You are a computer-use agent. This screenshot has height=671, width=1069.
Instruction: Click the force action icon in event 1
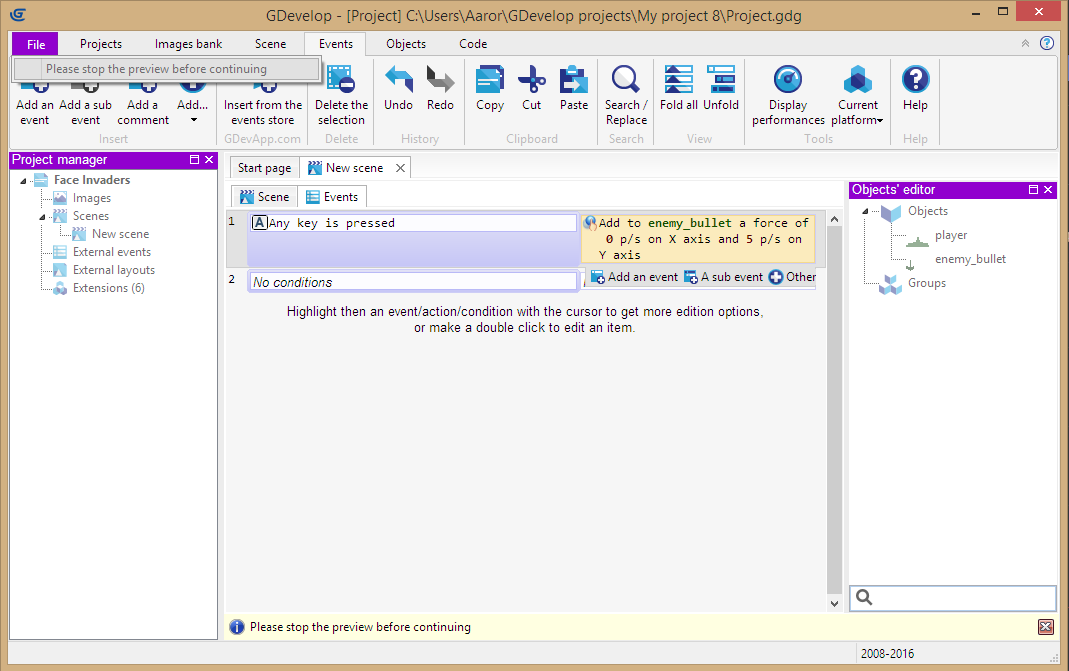pyautogui.click(x=590, y=222)
